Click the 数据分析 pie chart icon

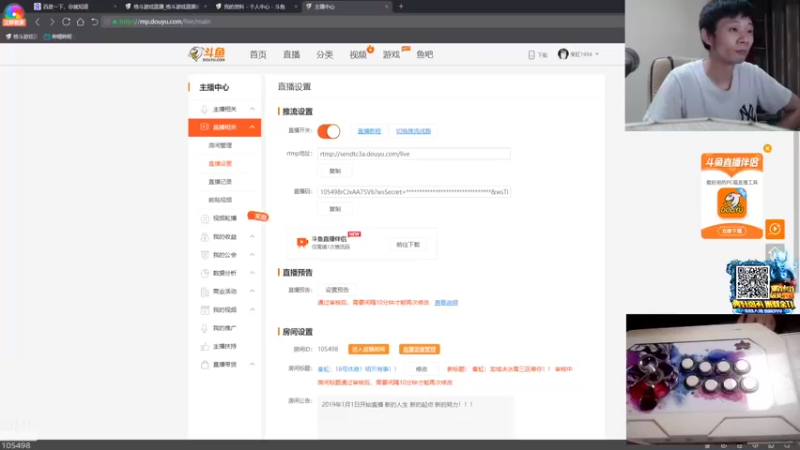pos(205,273)
